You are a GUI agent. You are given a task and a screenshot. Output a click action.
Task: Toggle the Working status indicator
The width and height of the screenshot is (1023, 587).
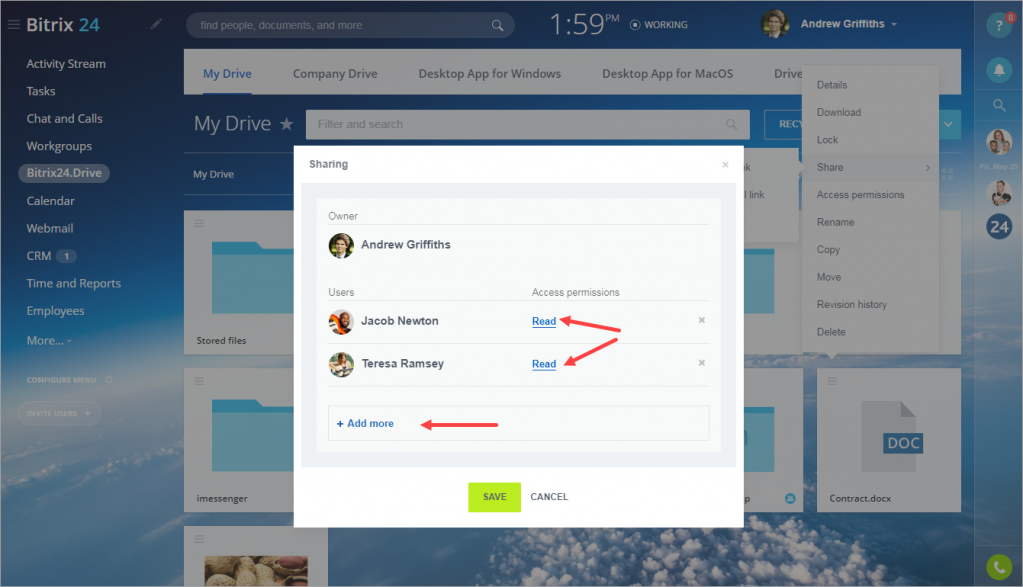pyautogui.click(x=658, y=25)
